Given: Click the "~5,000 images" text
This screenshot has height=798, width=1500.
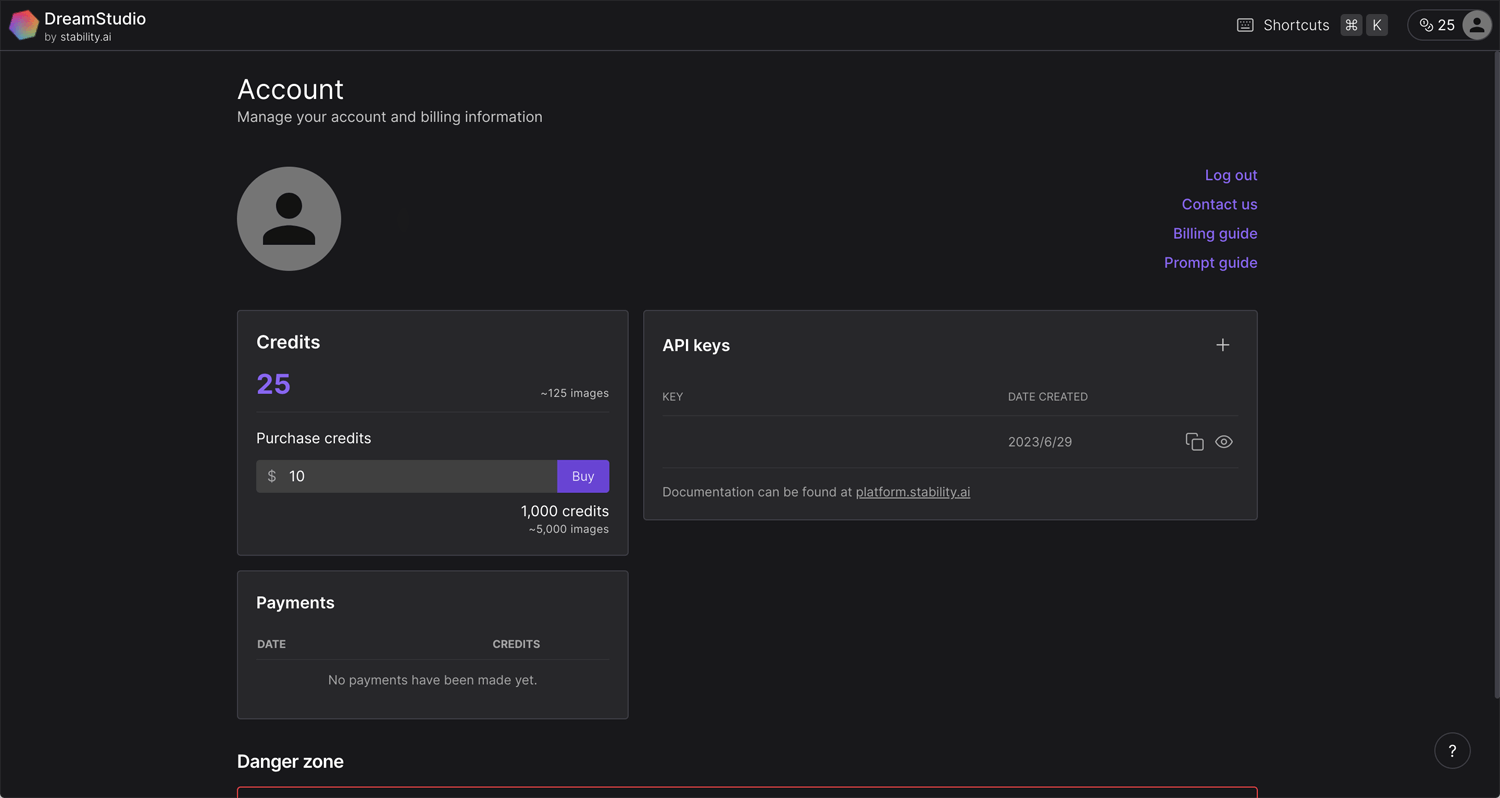Looking at the screenshot, I should (x=569, y=529).
